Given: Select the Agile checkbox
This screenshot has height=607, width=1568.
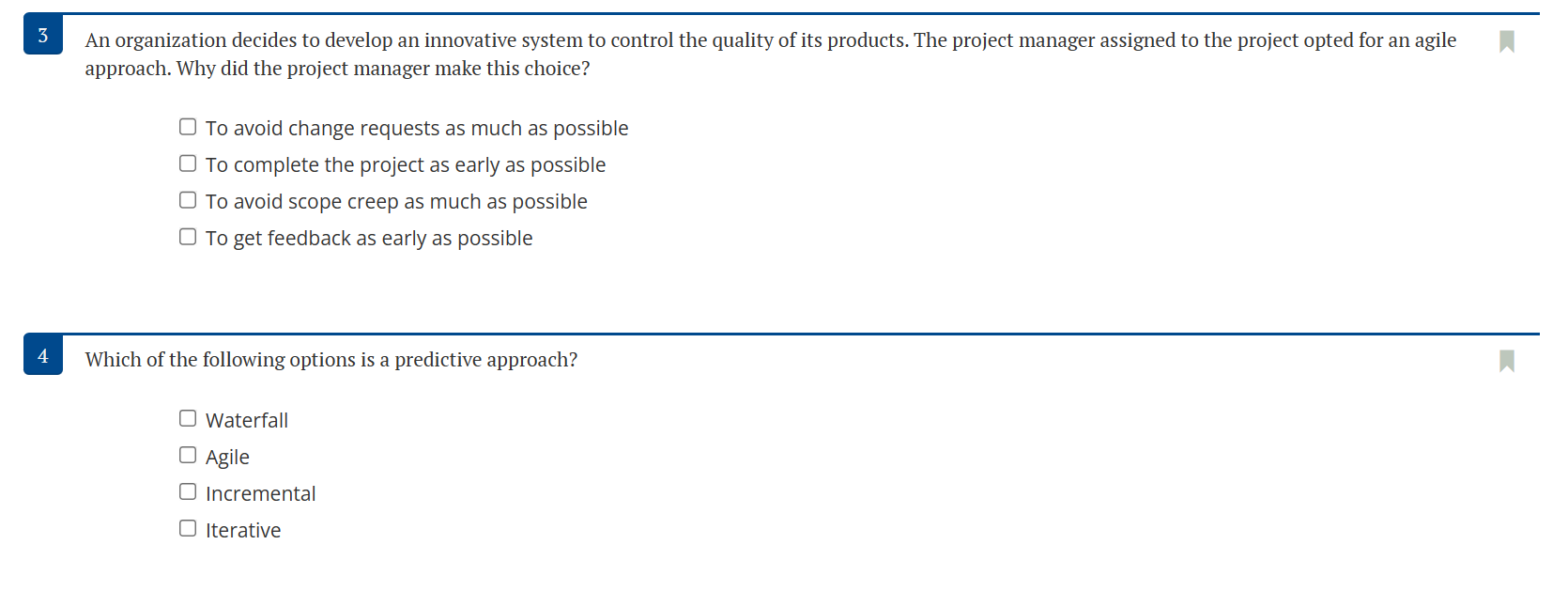Looking at the screenshot, I should (188, 454).
